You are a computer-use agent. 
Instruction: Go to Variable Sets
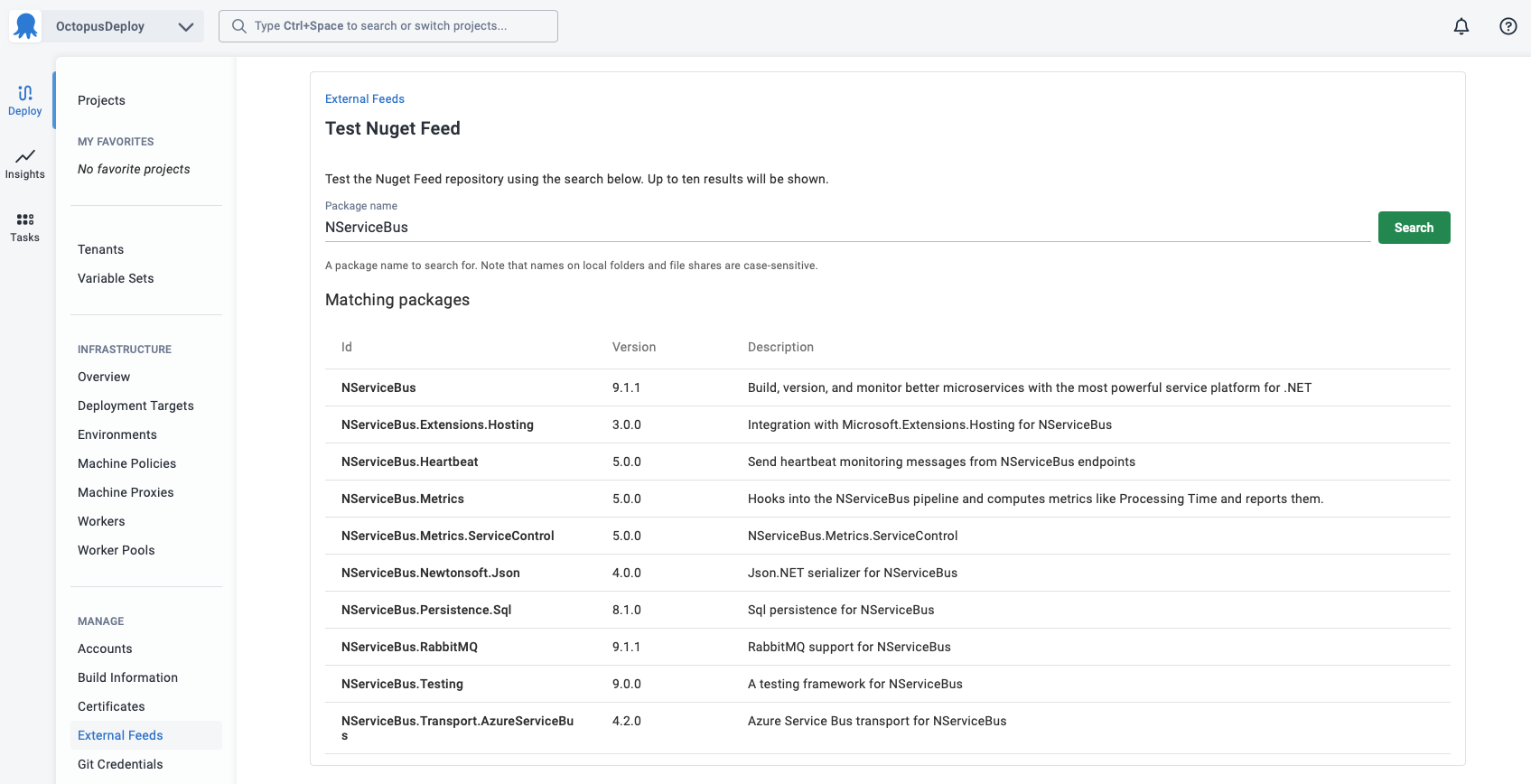point(116,278)
